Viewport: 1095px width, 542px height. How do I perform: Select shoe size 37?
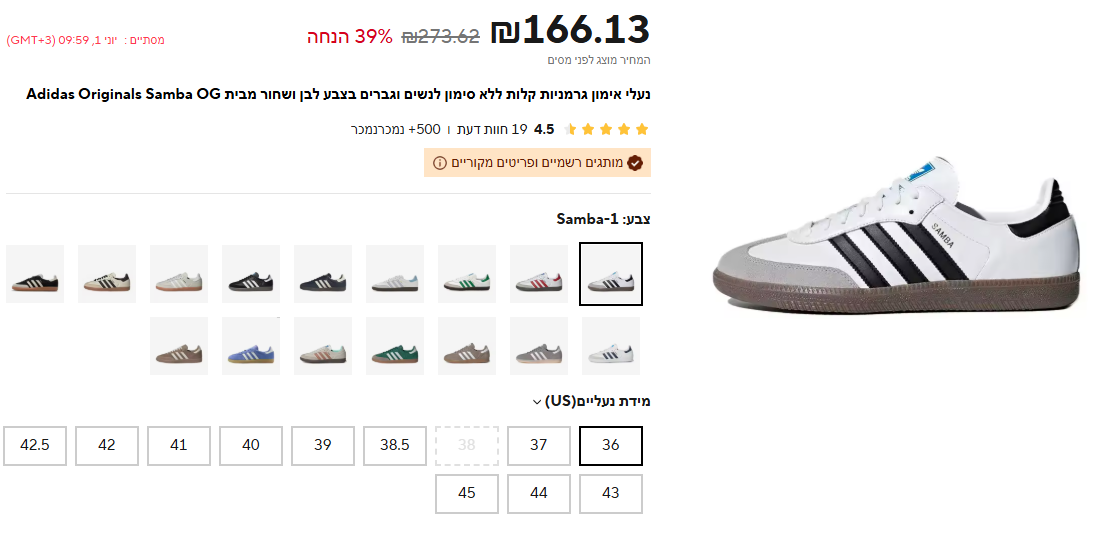(539, 446)
